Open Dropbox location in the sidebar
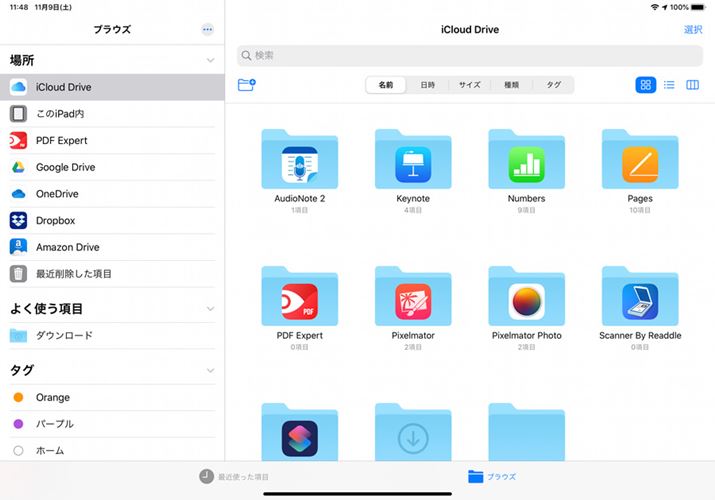The width and height of the screenshot is (715, 500). coord(55,221)
